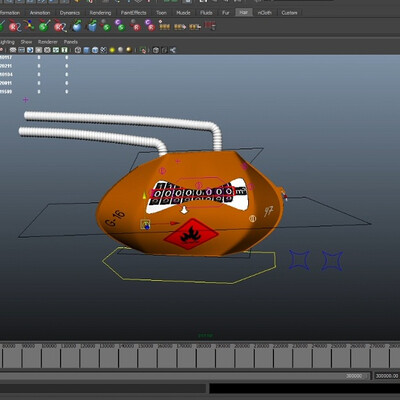Click the green S with gray ball hair icon

106,26
